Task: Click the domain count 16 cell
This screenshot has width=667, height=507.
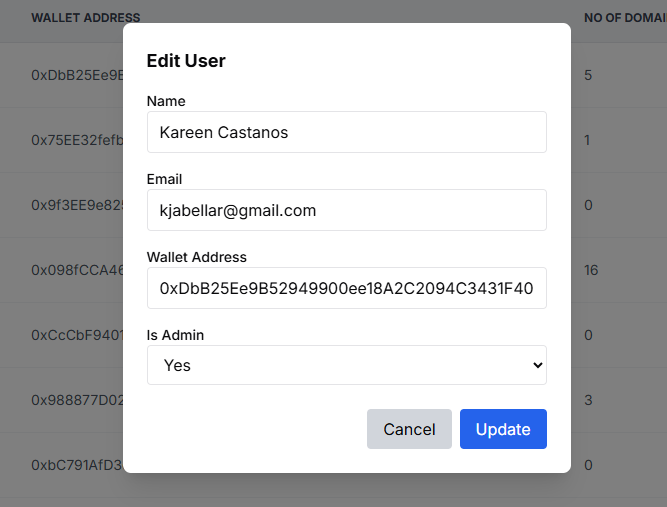Action: tap(591, 270)
